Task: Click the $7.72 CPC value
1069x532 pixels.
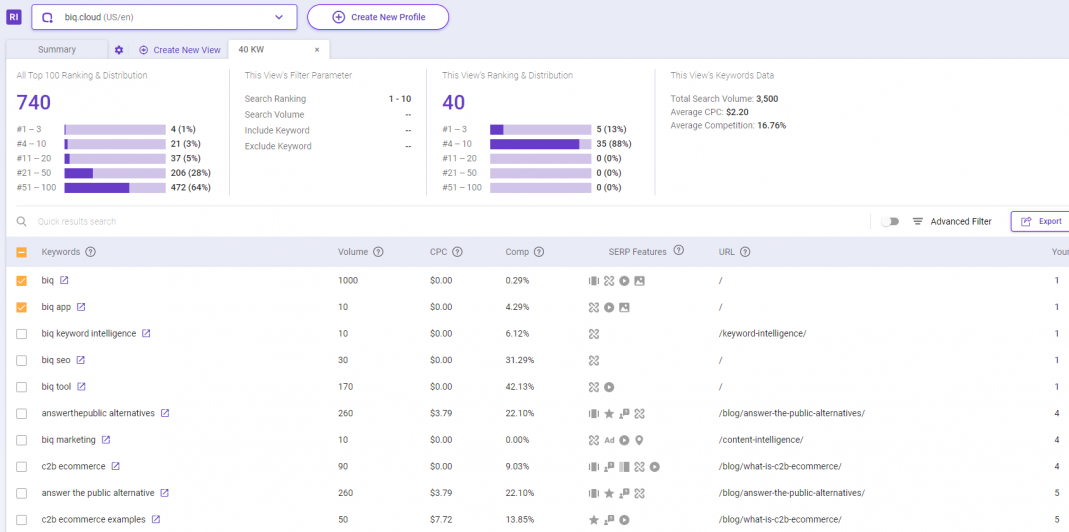Action: (441, 520)
